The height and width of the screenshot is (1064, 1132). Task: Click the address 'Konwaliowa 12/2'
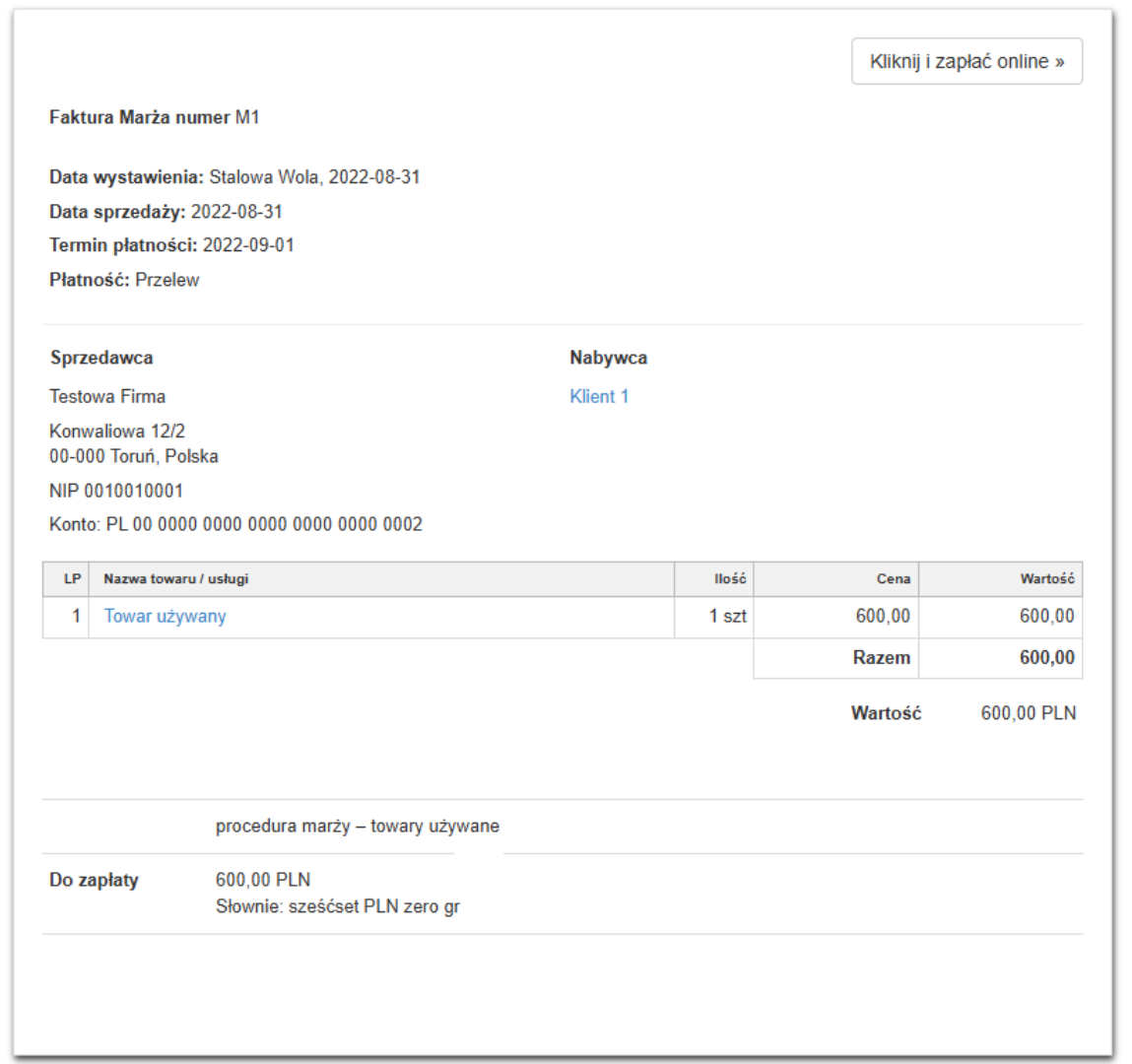point(117,431)
